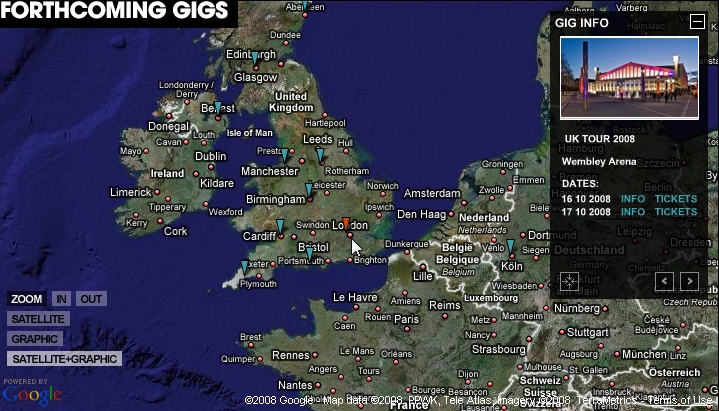Go to next gig arrow
The image size is (719, 411).
coord(690,281)
